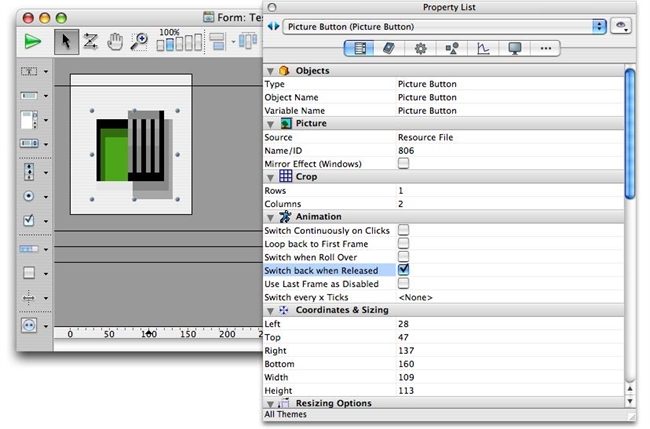Switch to the graph Value properties tab
This screenshot has width=650, height=429.
tap(484, 48)
